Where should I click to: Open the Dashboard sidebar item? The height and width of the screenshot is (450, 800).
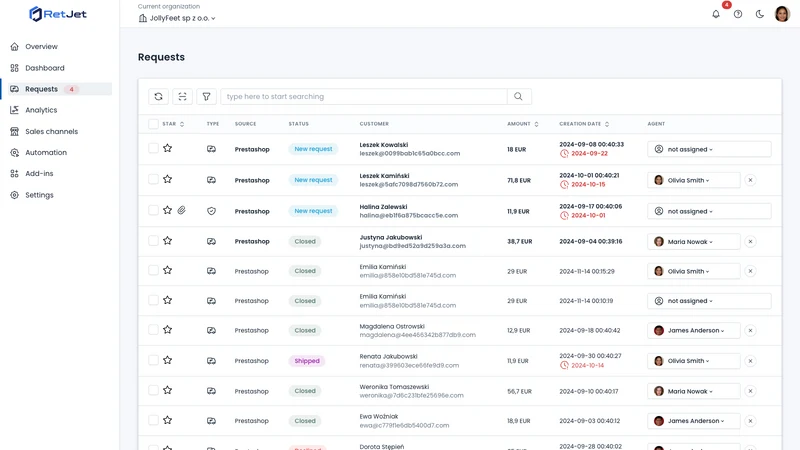45,68
